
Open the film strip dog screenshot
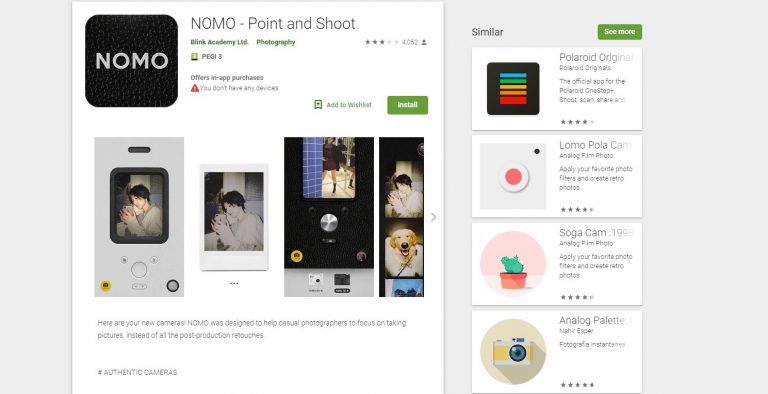tap(401, 217)
